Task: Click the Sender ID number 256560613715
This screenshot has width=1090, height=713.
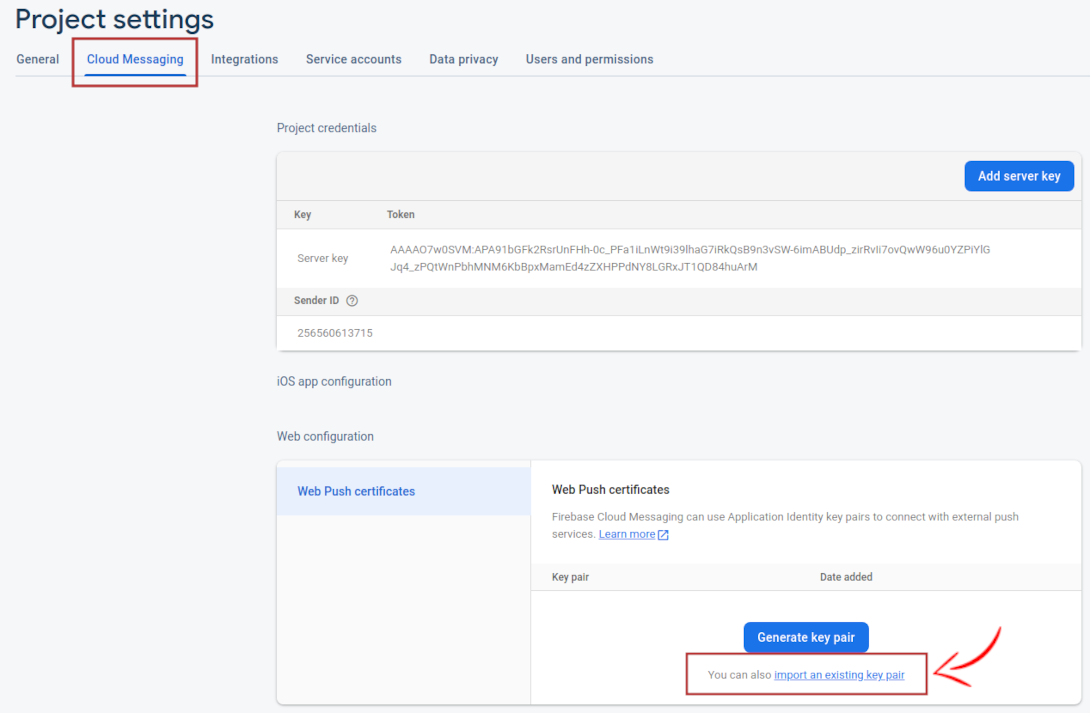Action: pos(335,333)
